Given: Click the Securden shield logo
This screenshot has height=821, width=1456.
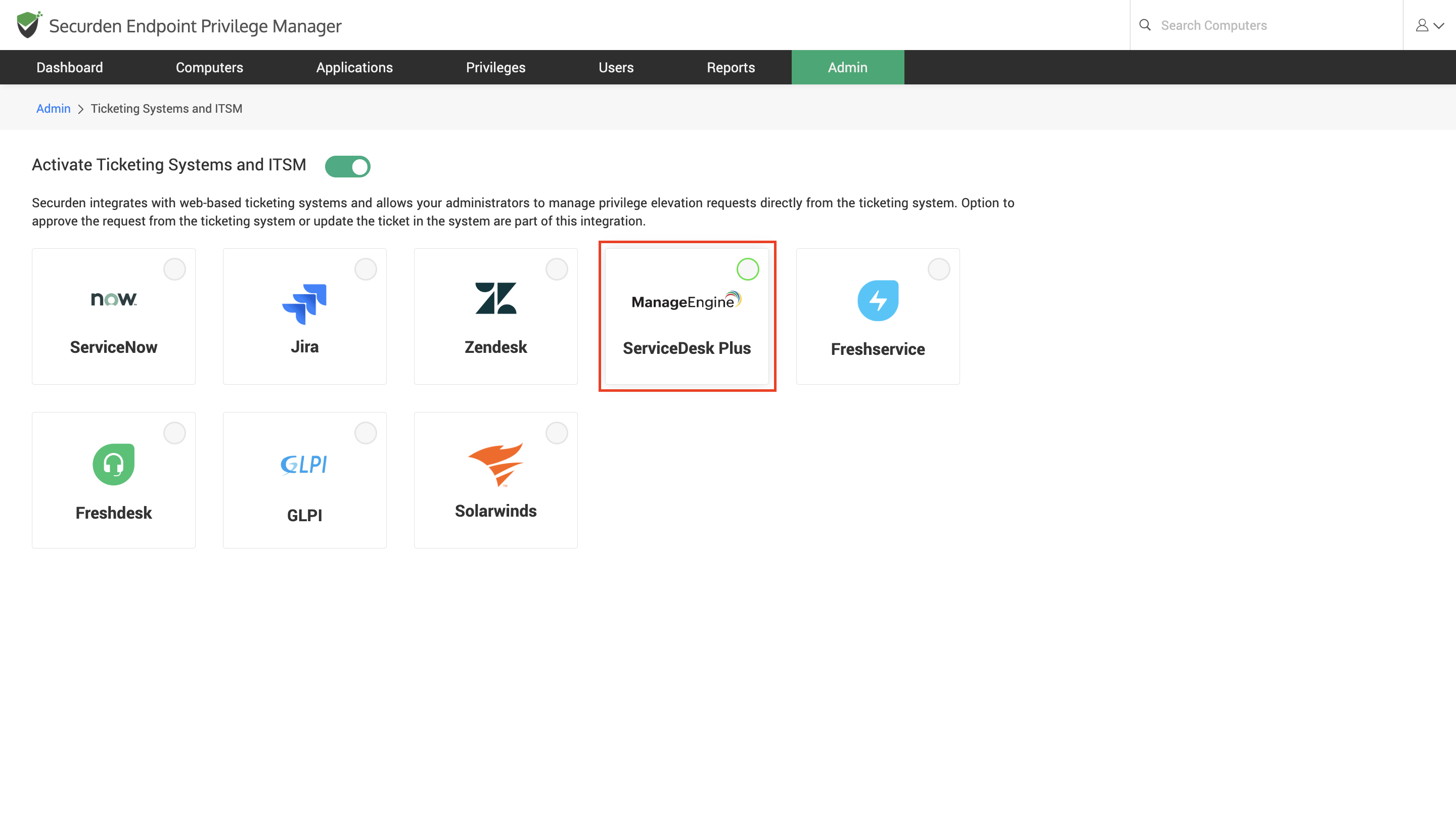Looking at the screenshot, I should [x=29, y=25].
